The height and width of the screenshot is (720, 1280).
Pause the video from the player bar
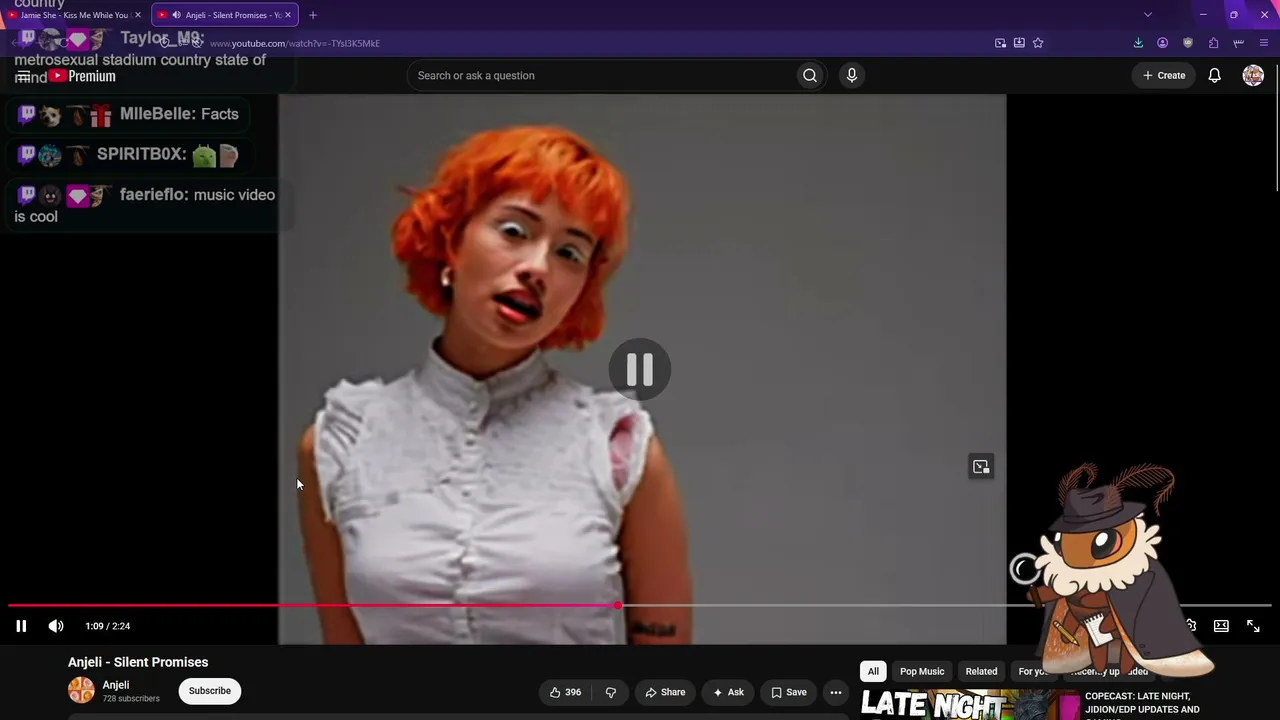[x=21, y=626]
